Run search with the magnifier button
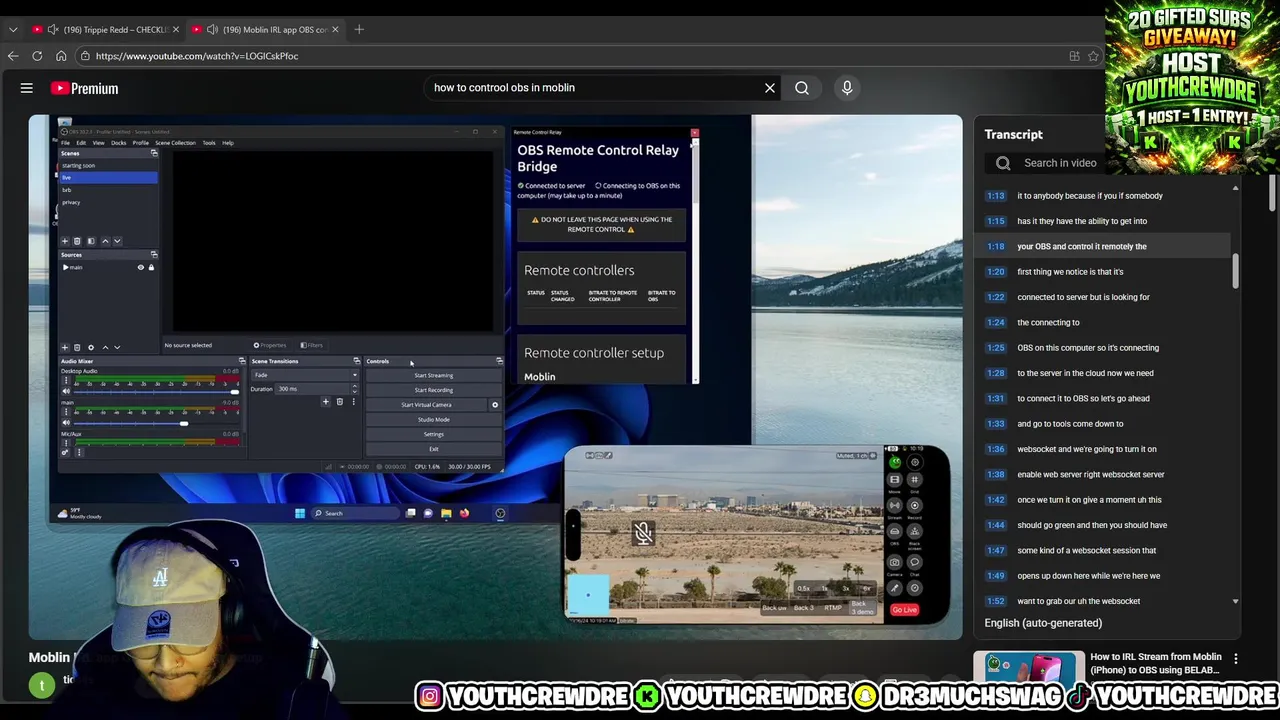This screenshot has width=1280, height=720. point(802,88)
